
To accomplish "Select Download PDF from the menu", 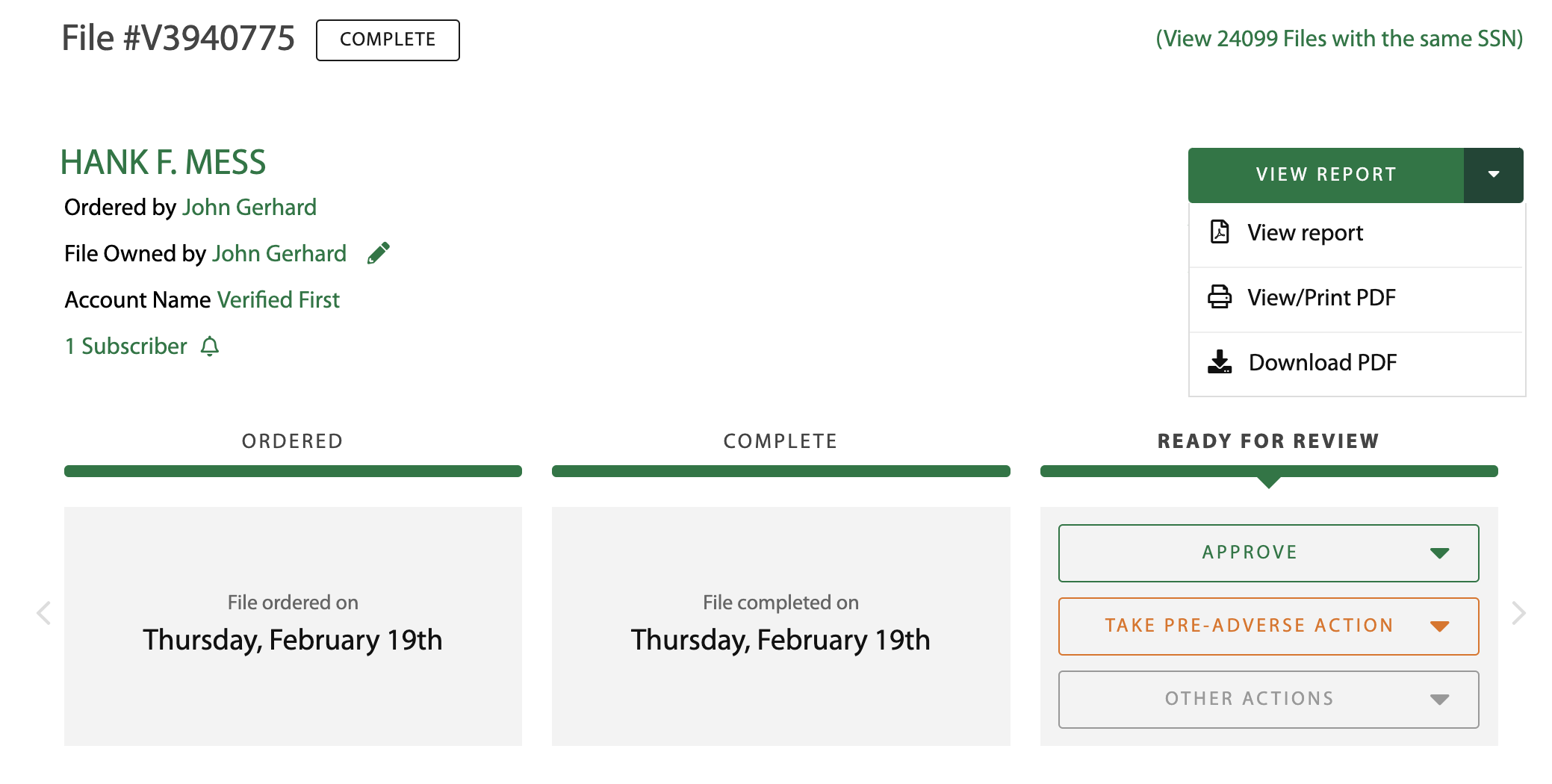I will (x=1322, y=362).
